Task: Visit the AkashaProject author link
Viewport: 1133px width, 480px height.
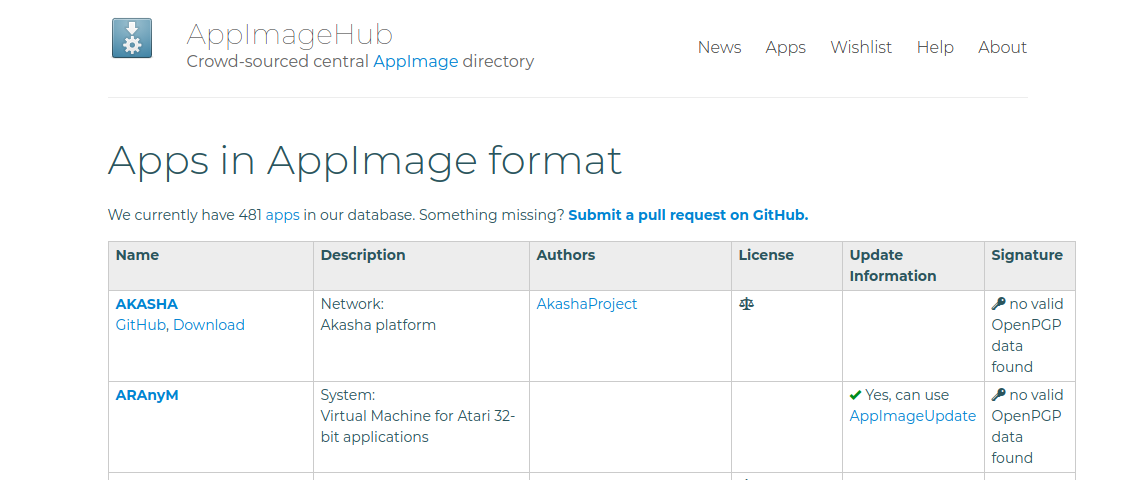Action: point(586,304)
